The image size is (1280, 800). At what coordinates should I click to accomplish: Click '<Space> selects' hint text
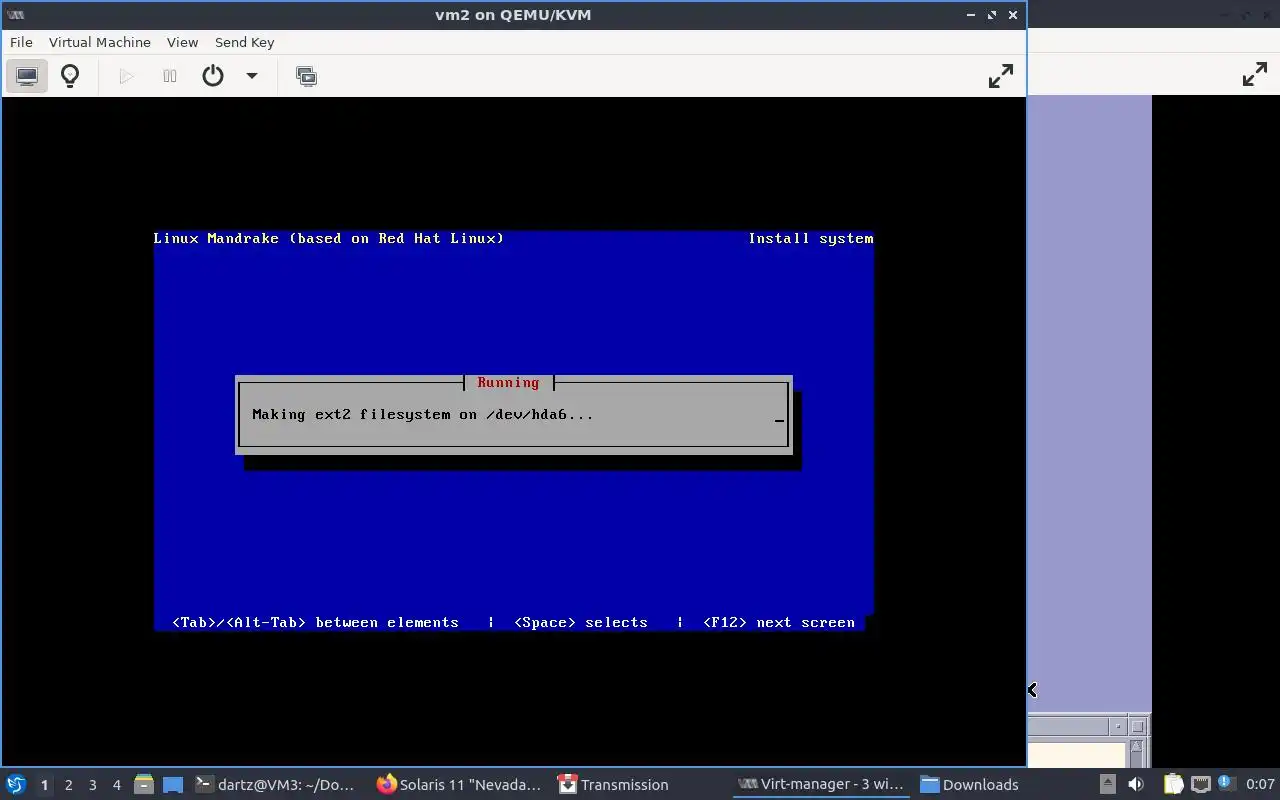(581, 622)
